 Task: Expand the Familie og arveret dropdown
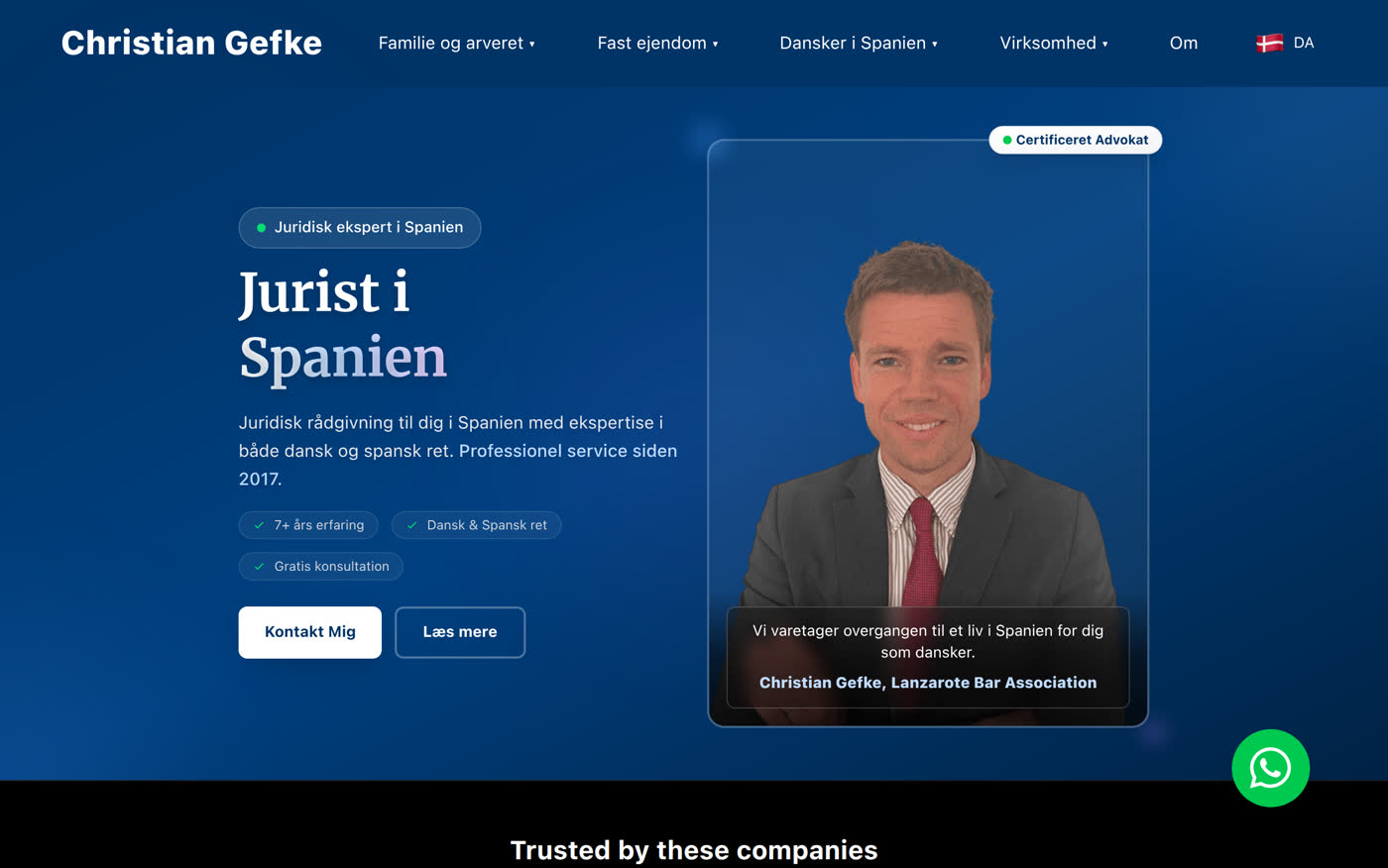(x=457, y=43)
